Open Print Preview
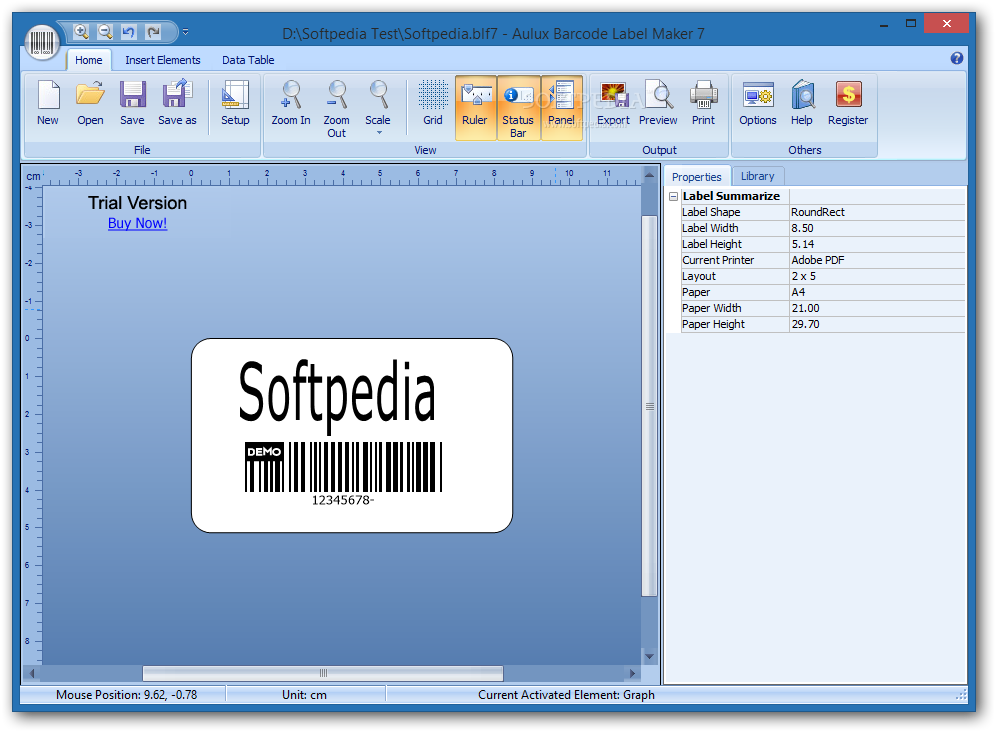Image resolution: width=996 pixels, height=732 pixels. point(658,104)
